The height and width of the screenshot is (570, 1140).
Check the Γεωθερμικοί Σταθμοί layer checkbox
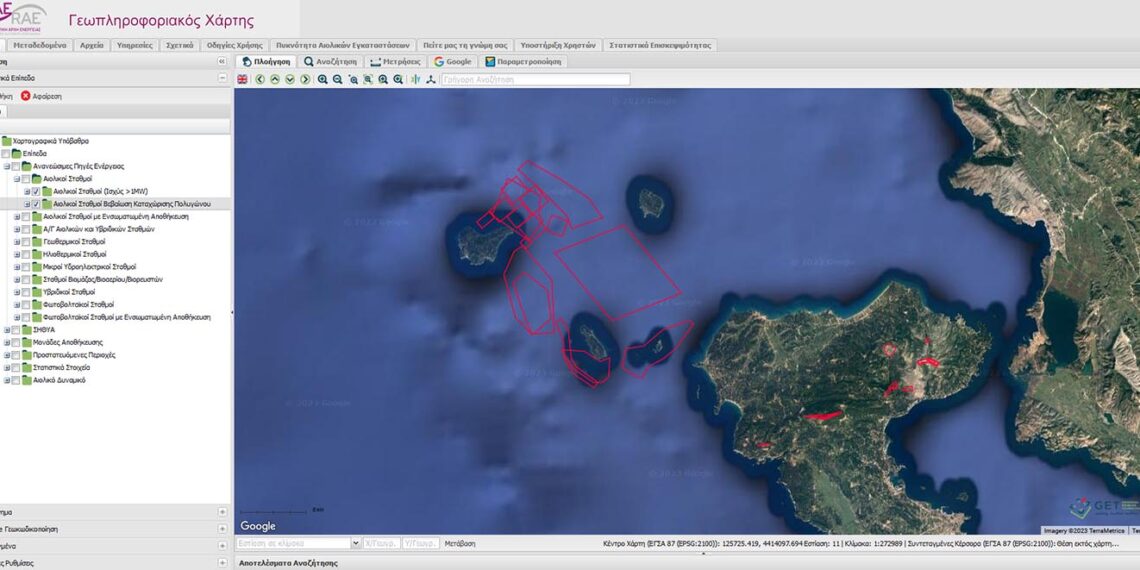[x=25, y=241]
